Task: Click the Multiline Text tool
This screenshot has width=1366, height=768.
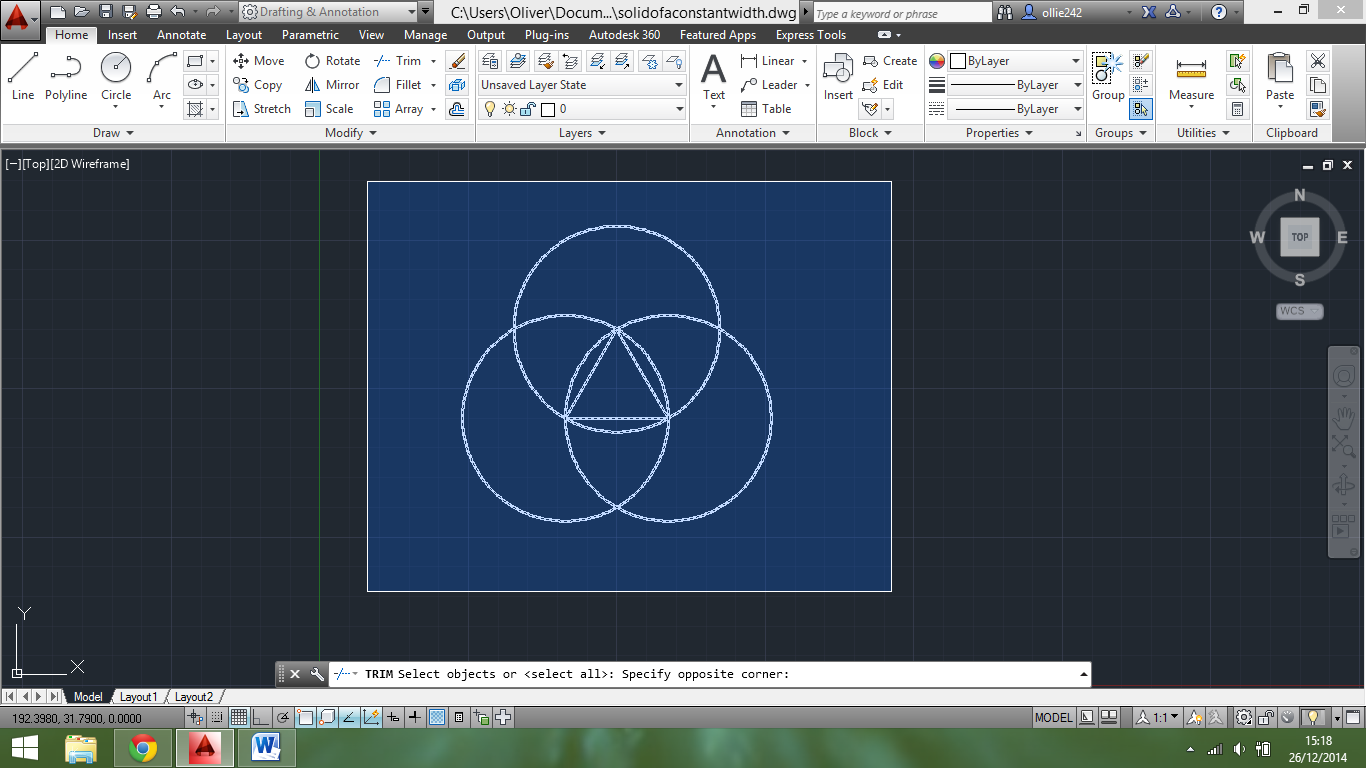Action: coord(713,76)
